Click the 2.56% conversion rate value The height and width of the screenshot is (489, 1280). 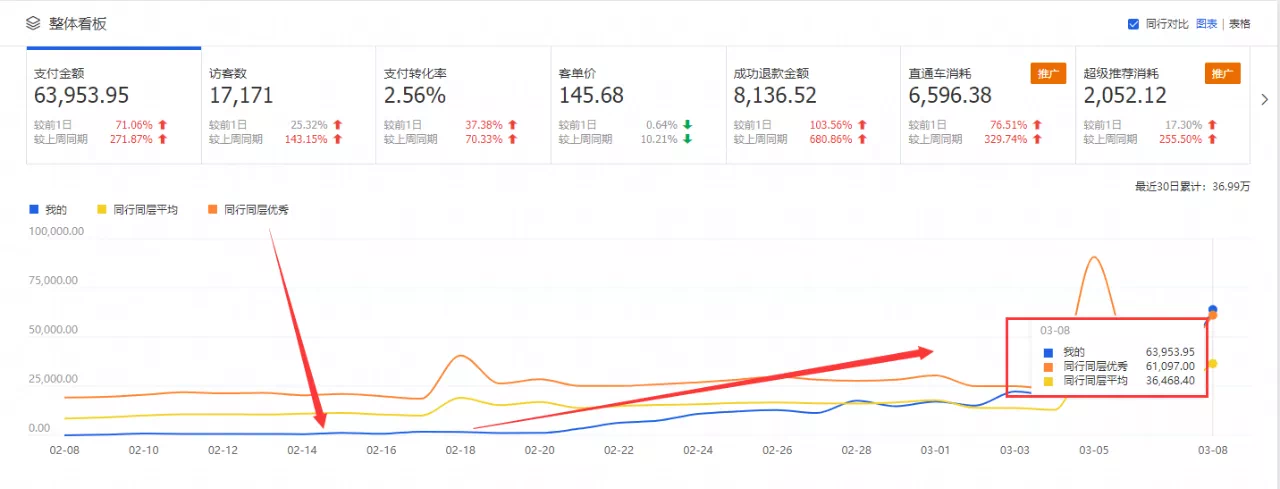coord(415,96)
